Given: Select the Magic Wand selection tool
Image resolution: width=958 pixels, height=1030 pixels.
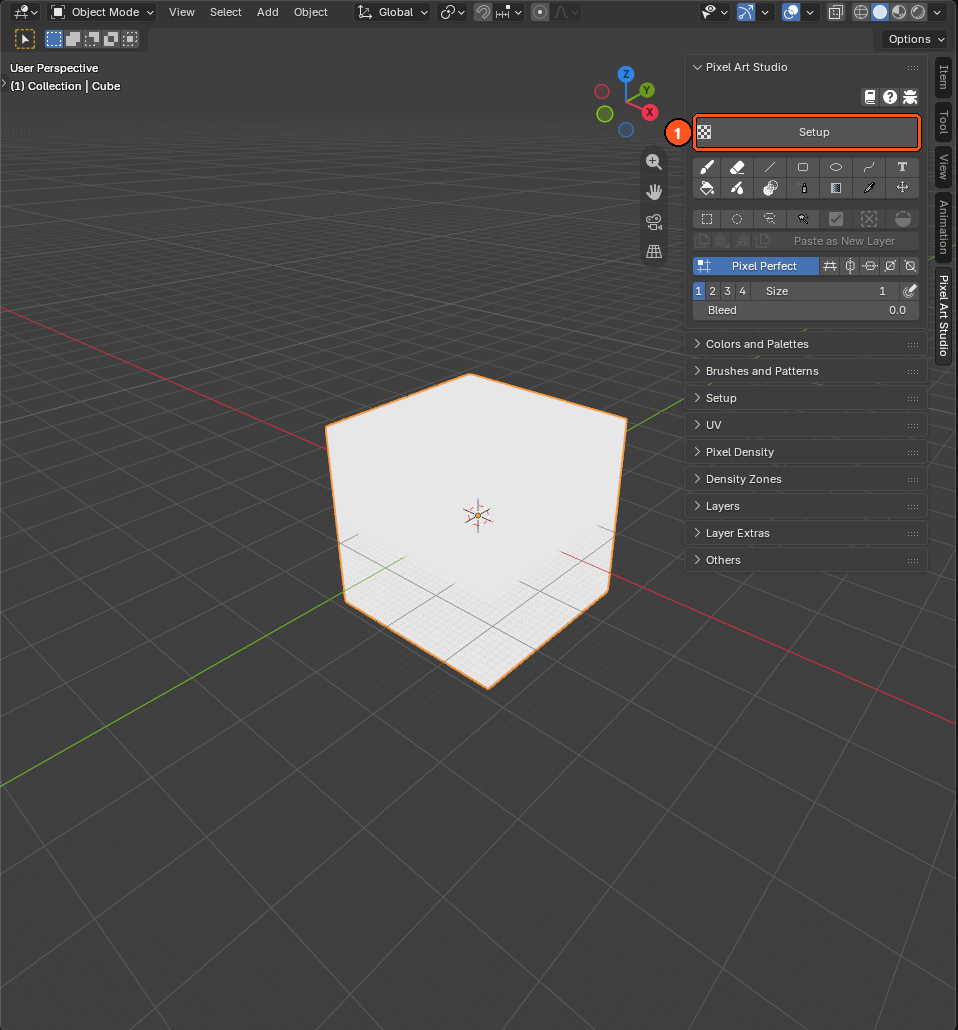Looking at the screenshot, I should [803, 219].
